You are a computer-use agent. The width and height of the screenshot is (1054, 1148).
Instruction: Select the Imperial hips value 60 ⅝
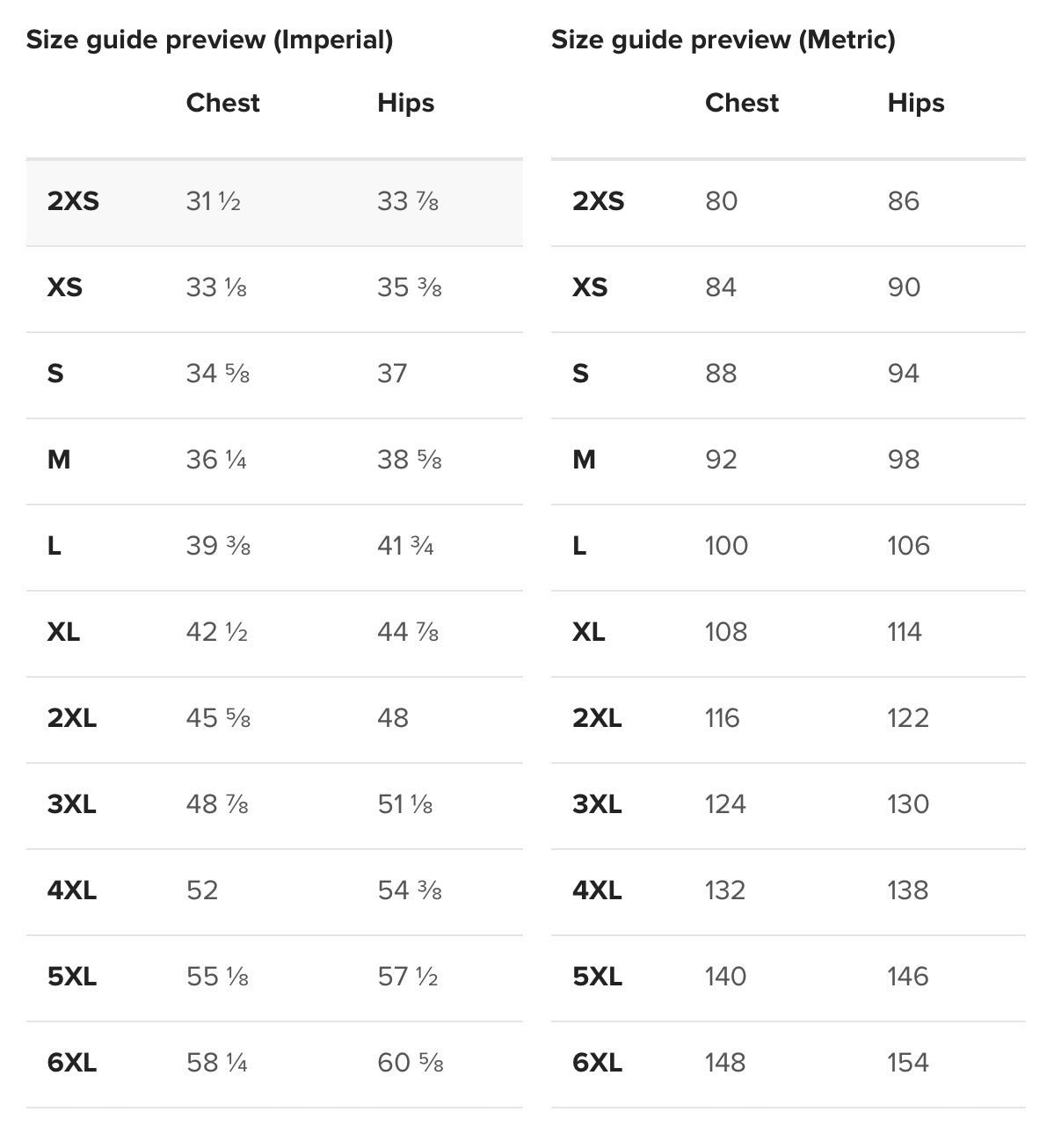(410, 1063)
